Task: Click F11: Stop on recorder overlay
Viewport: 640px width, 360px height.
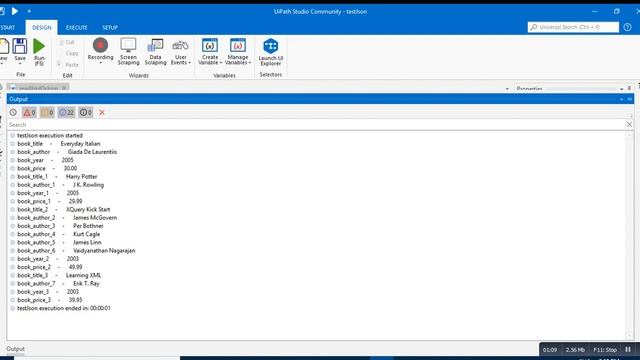Action: [605, 350]
